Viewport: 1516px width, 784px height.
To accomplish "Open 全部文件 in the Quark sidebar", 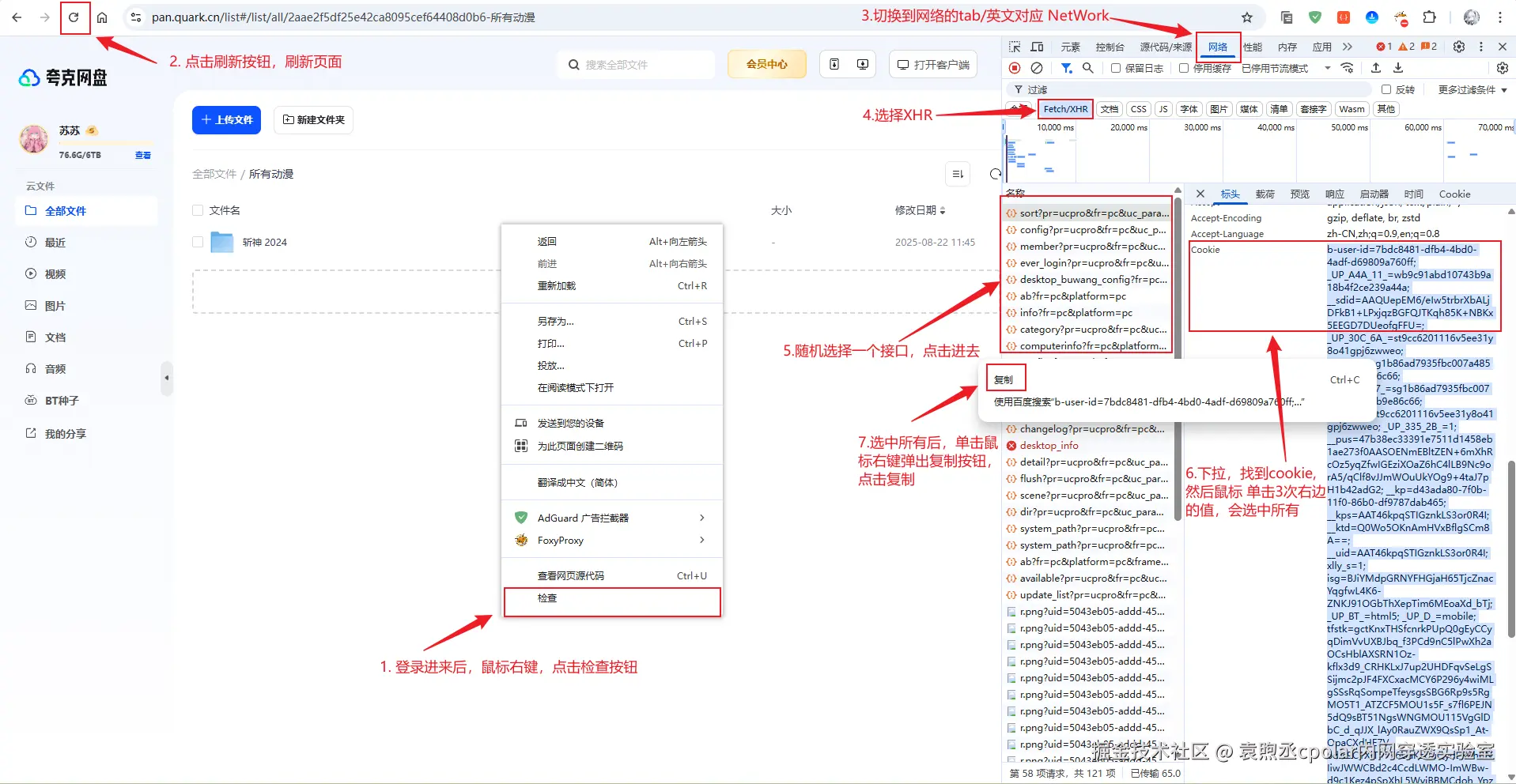I will [86, 211].
